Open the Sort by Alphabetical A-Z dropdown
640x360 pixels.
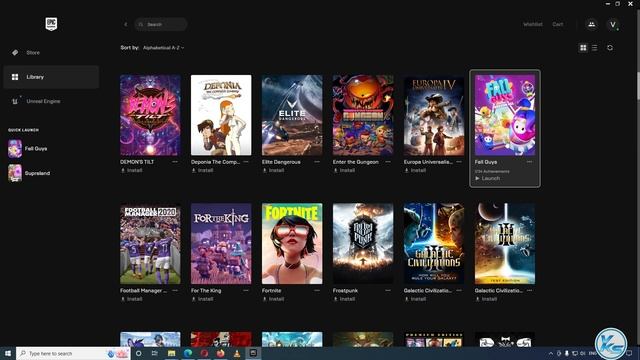pos(163,48)
